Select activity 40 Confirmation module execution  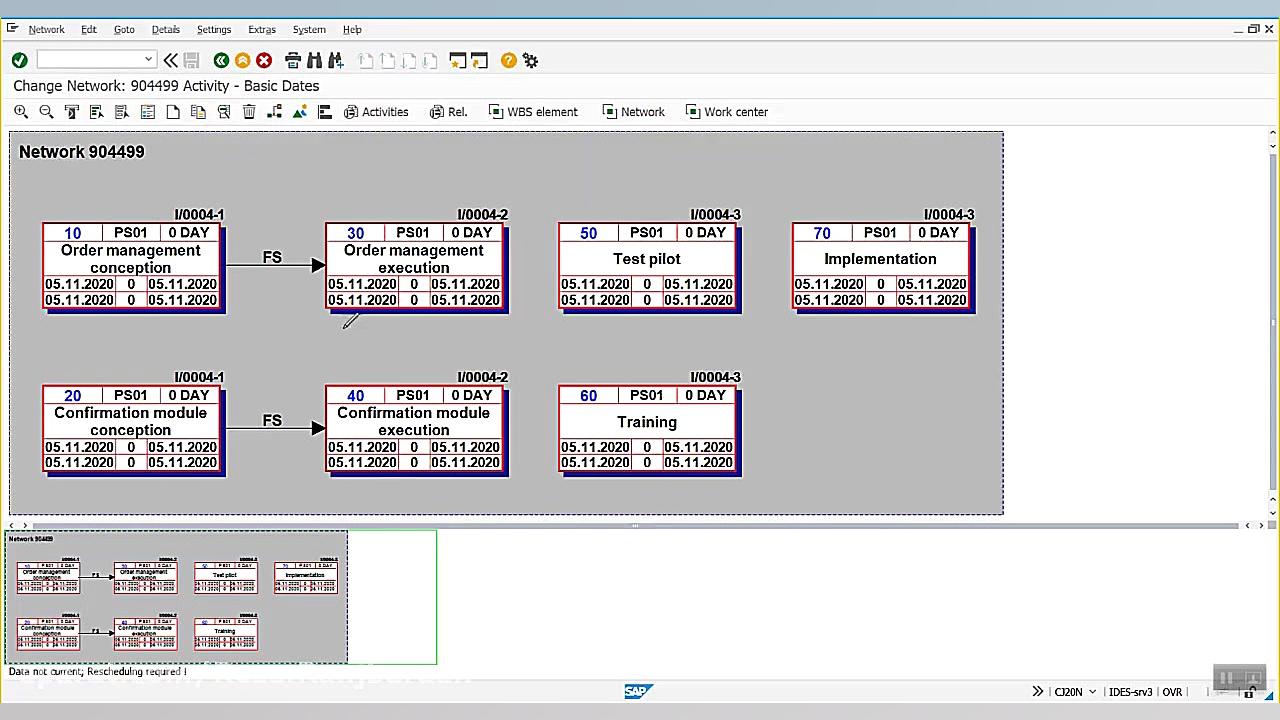coord(414,429)
